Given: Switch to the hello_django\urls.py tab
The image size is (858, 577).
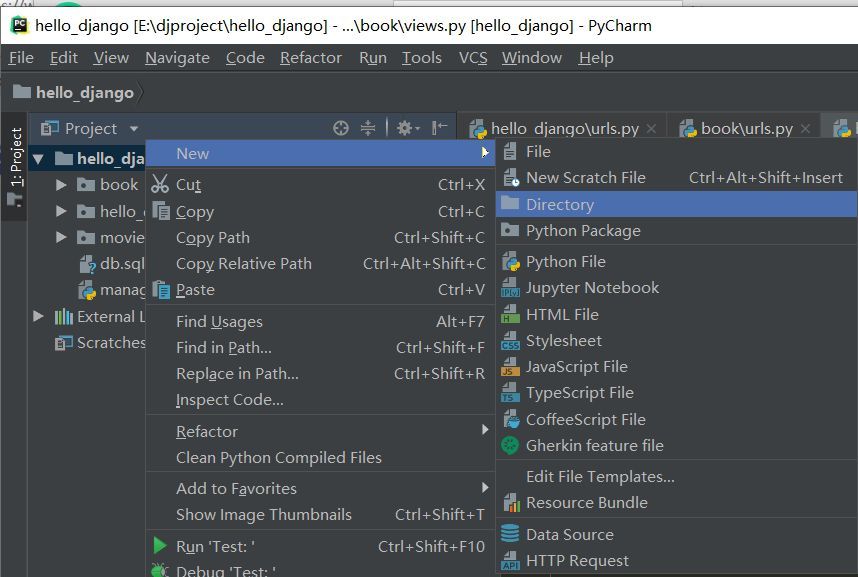Looking at the screenshot, I should tap(563, 129).
